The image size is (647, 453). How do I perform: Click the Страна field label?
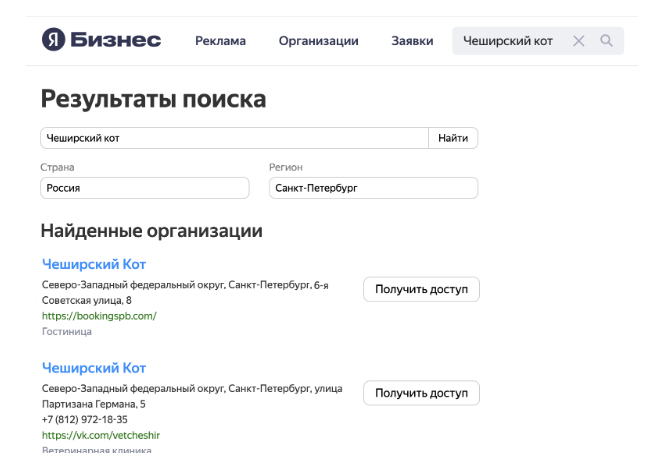coord(57,167)
